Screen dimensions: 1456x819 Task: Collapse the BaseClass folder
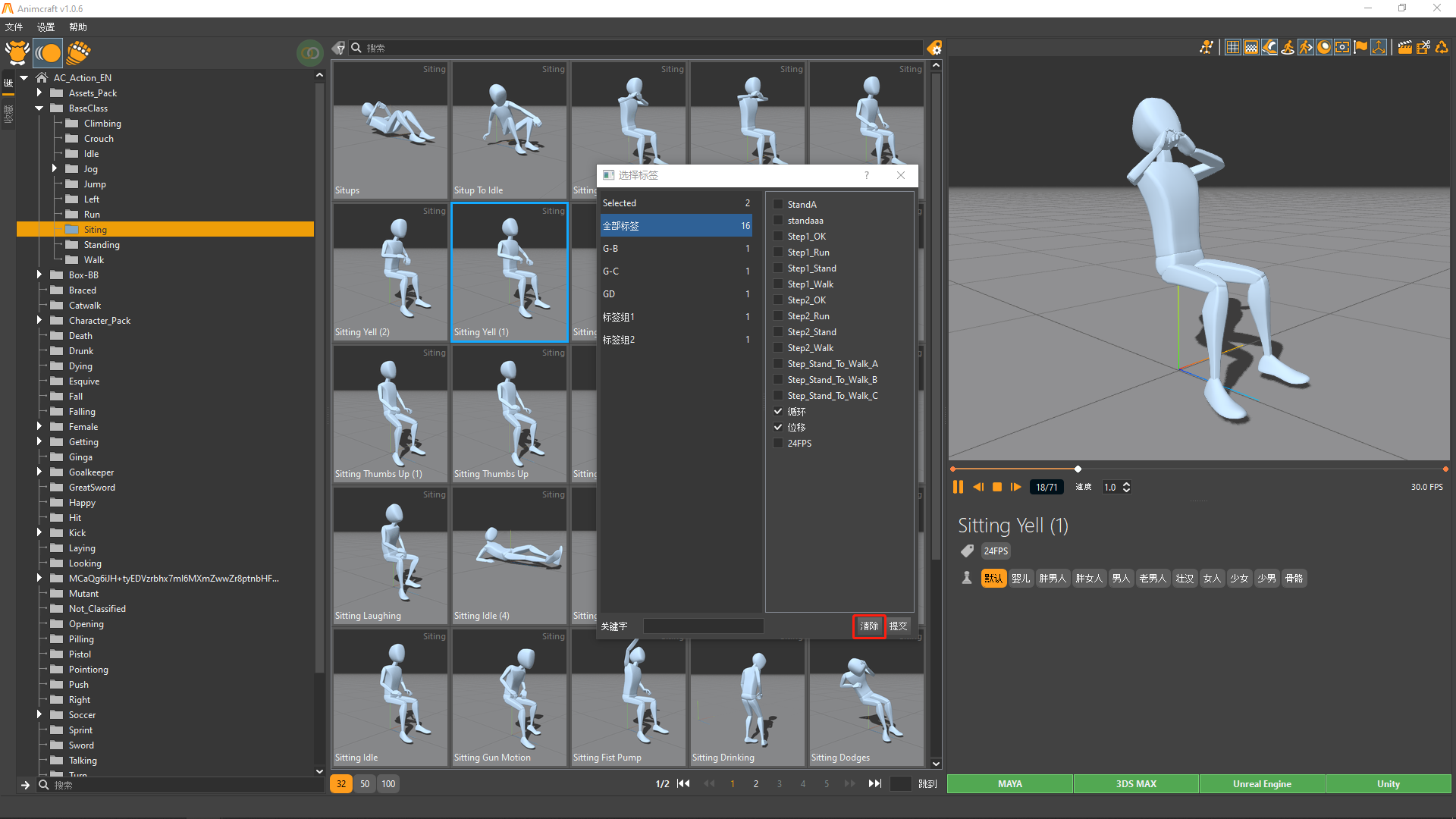click(x=39, y=108)
